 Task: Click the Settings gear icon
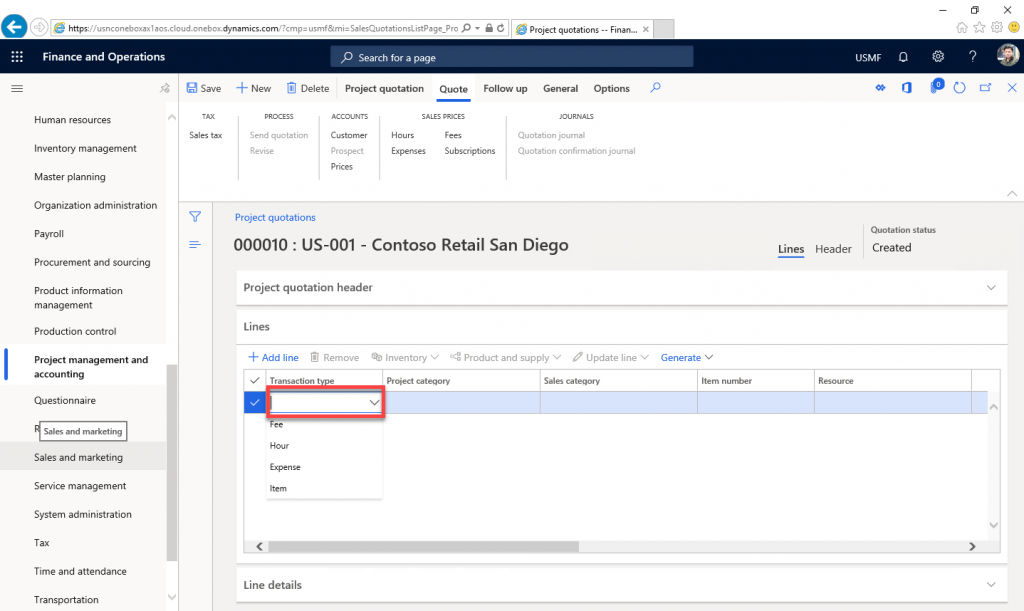(x=937, y=57)
